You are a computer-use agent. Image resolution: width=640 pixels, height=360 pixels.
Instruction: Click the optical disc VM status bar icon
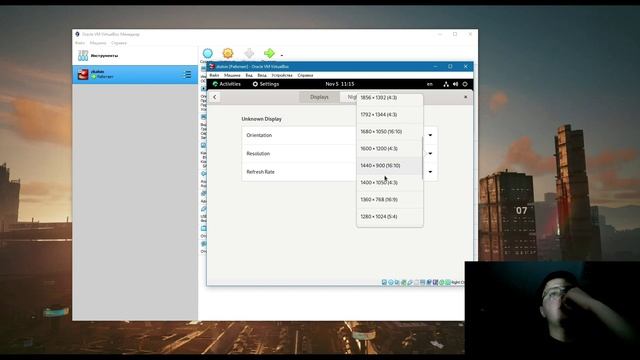[x=391, y=282]
